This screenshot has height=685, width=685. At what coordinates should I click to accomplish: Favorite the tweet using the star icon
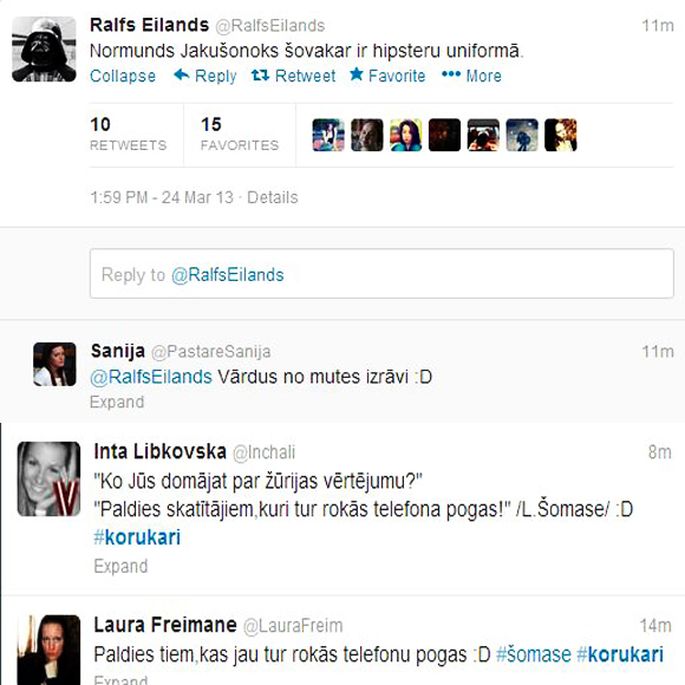click(x=356, y=75)
